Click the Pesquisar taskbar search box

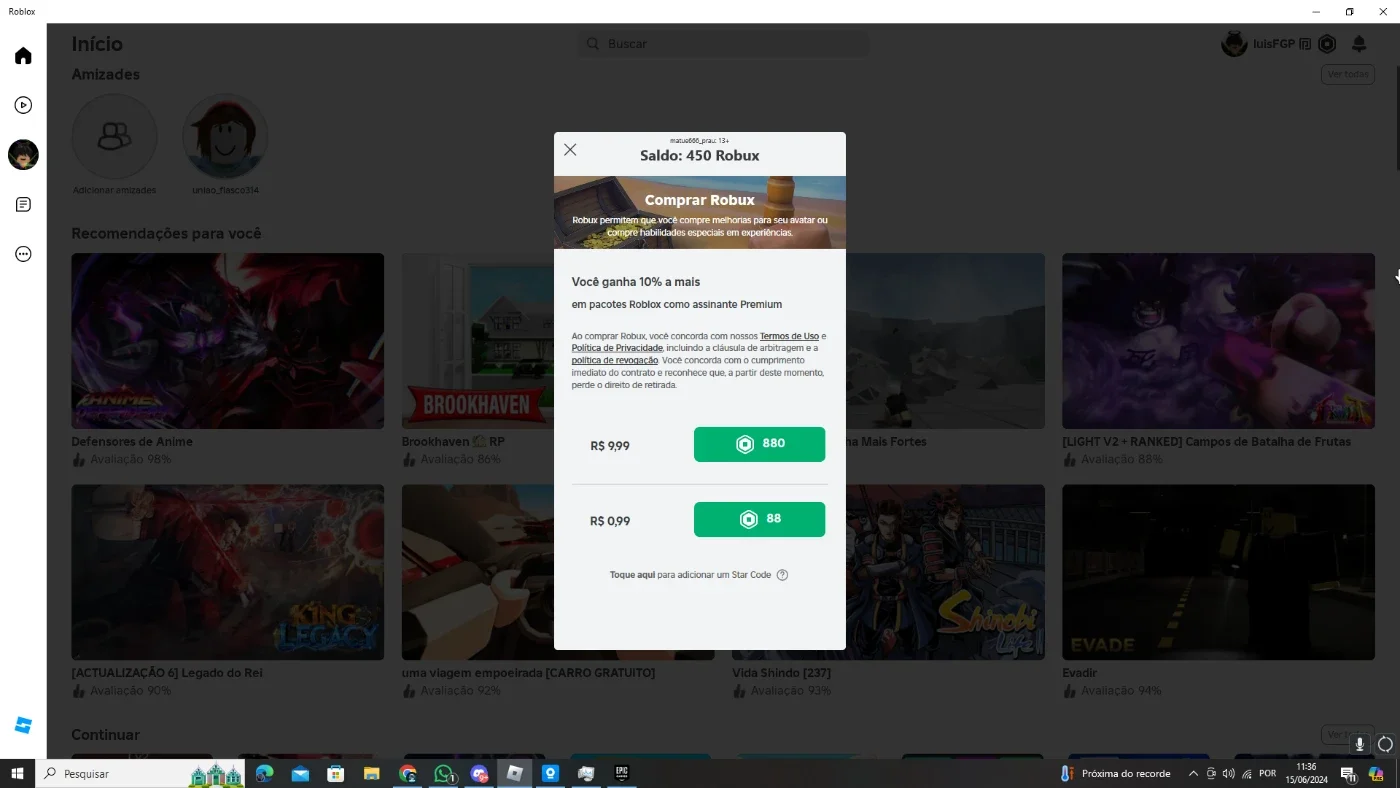point(140,774)
